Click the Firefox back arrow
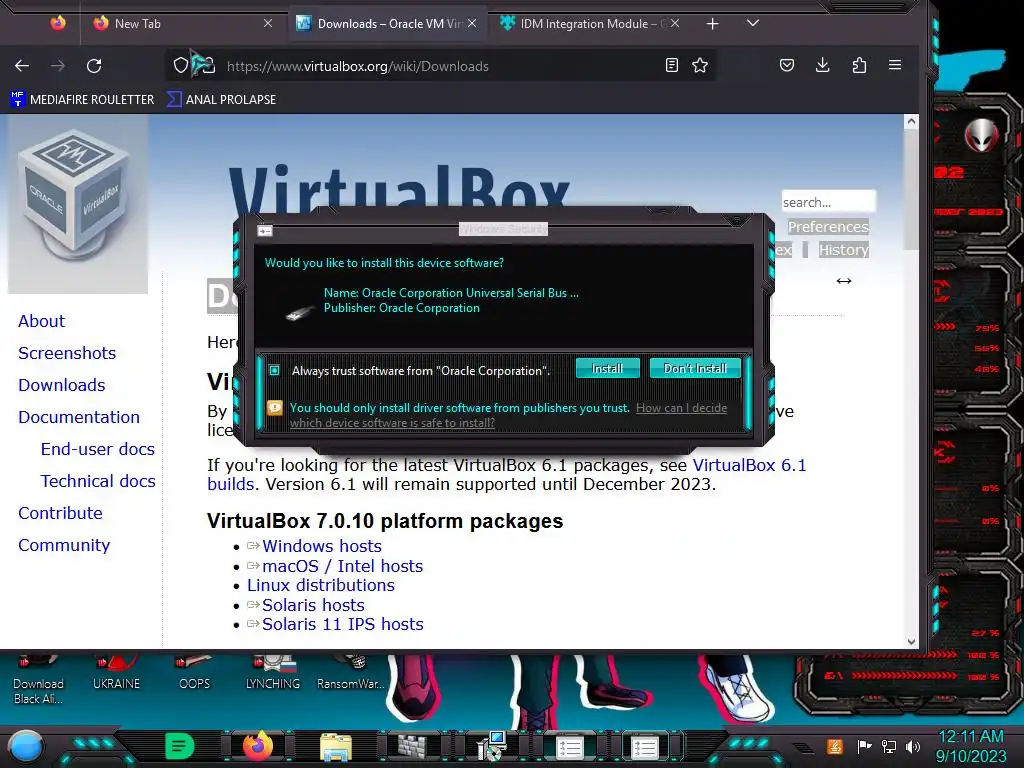The image size is (1024, 768). tap(22, 65)
